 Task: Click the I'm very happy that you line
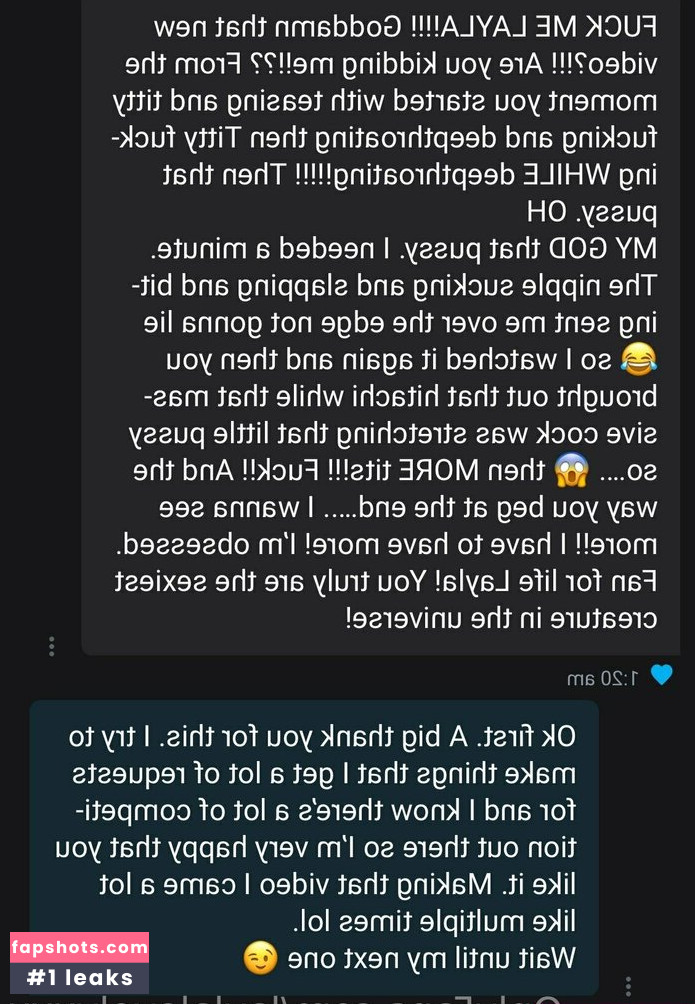coord(316,848)
